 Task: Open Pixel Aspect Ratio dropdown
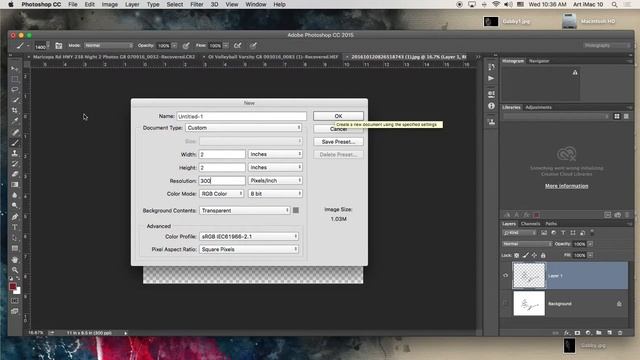click(x=249, y=249)
